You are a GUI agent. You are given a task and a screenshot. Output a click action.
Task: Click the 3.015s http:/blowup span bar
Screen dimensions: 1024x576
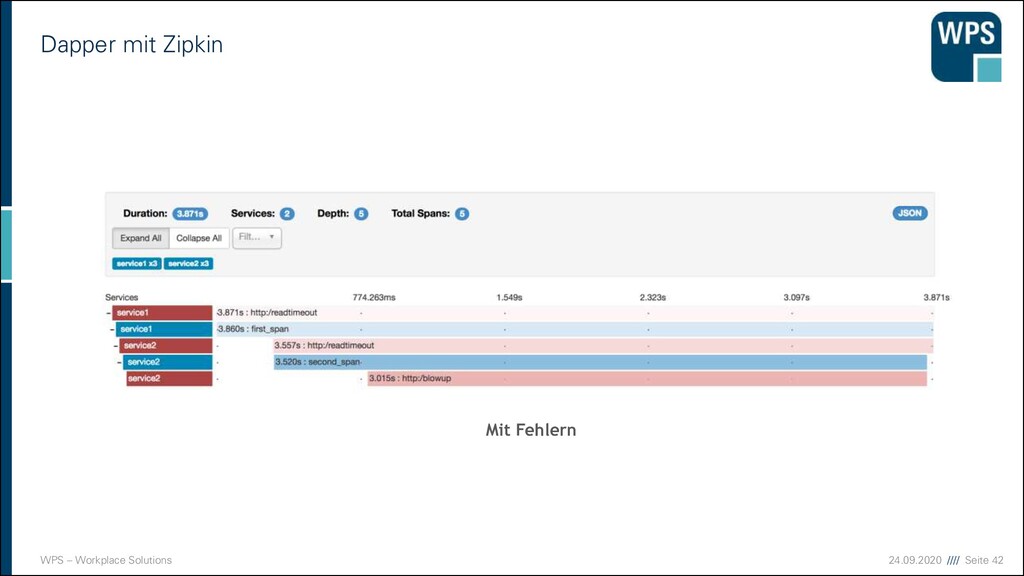click(647, 378)
